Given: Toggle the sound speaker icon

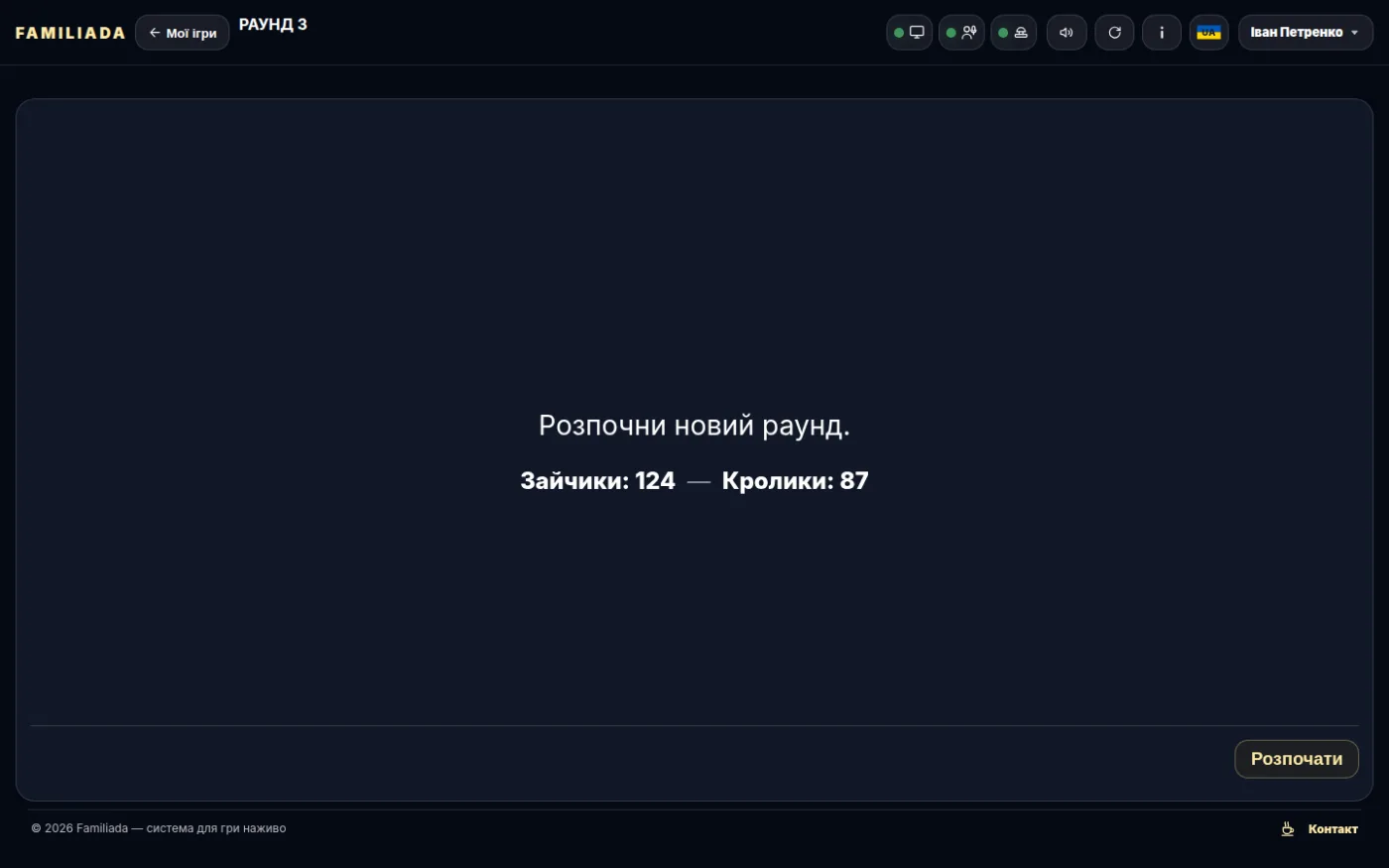Looking at the screenshot, I should (1067, 33).
